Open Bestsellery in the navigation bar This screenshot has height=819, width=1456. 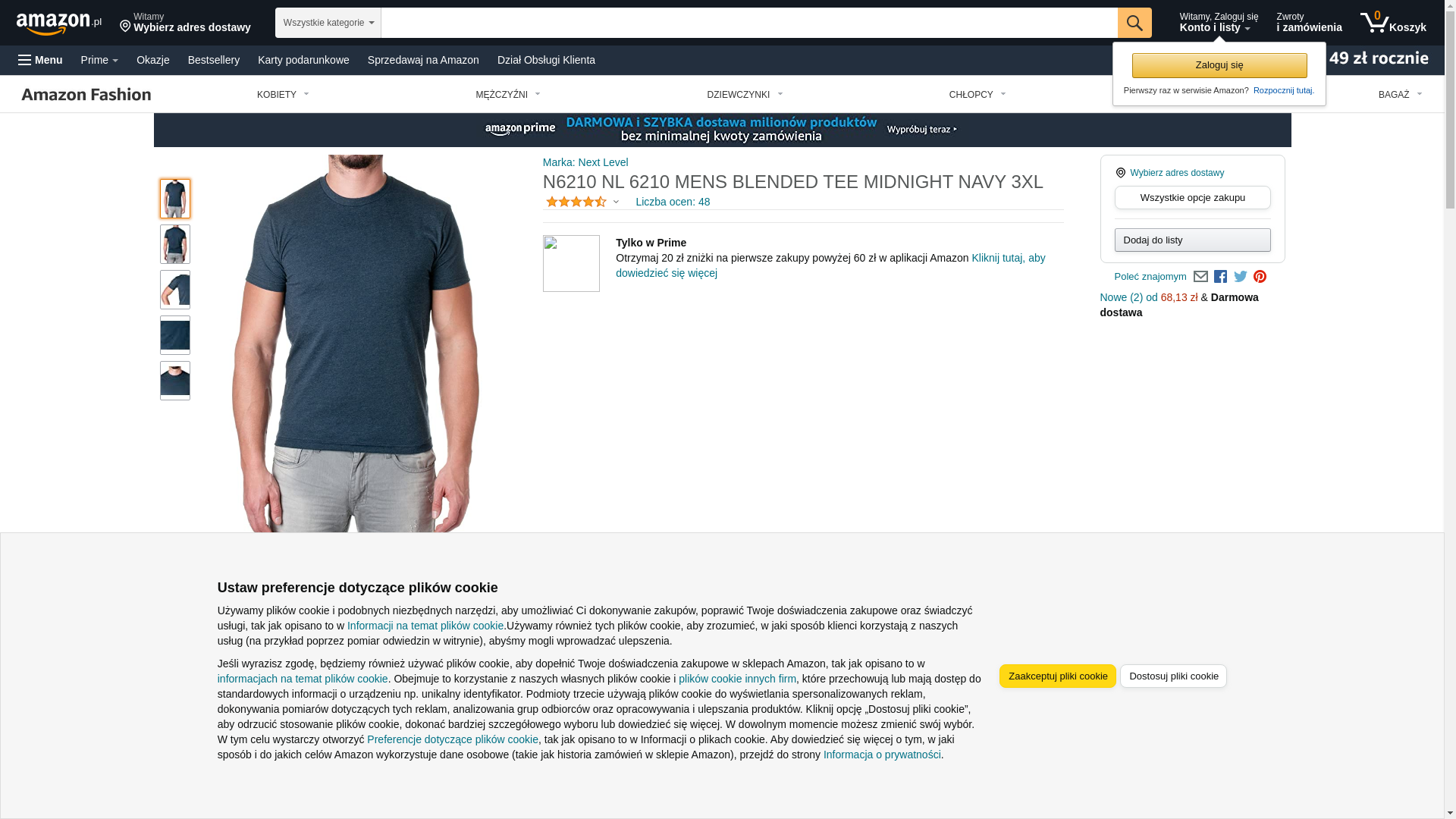tap(214, 60)
